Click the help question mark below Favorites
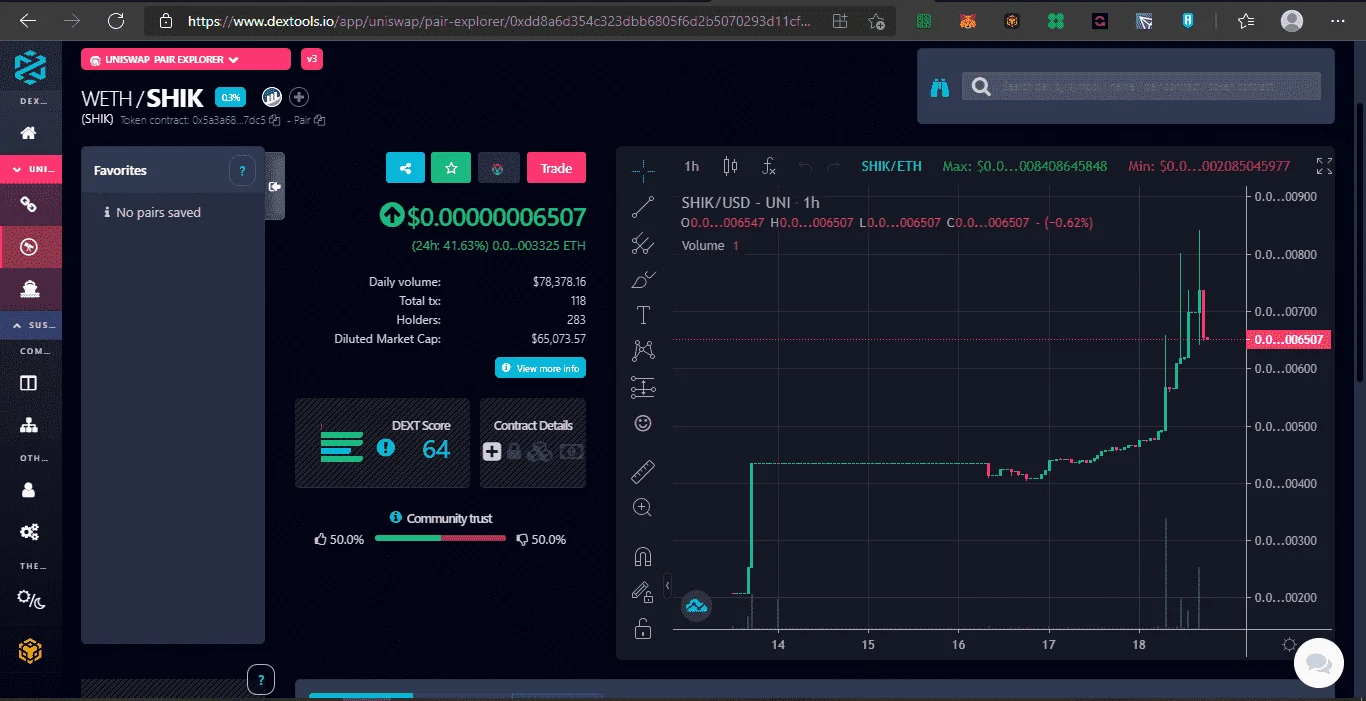Screen dimensions: 1366x701 pos(260,680)
